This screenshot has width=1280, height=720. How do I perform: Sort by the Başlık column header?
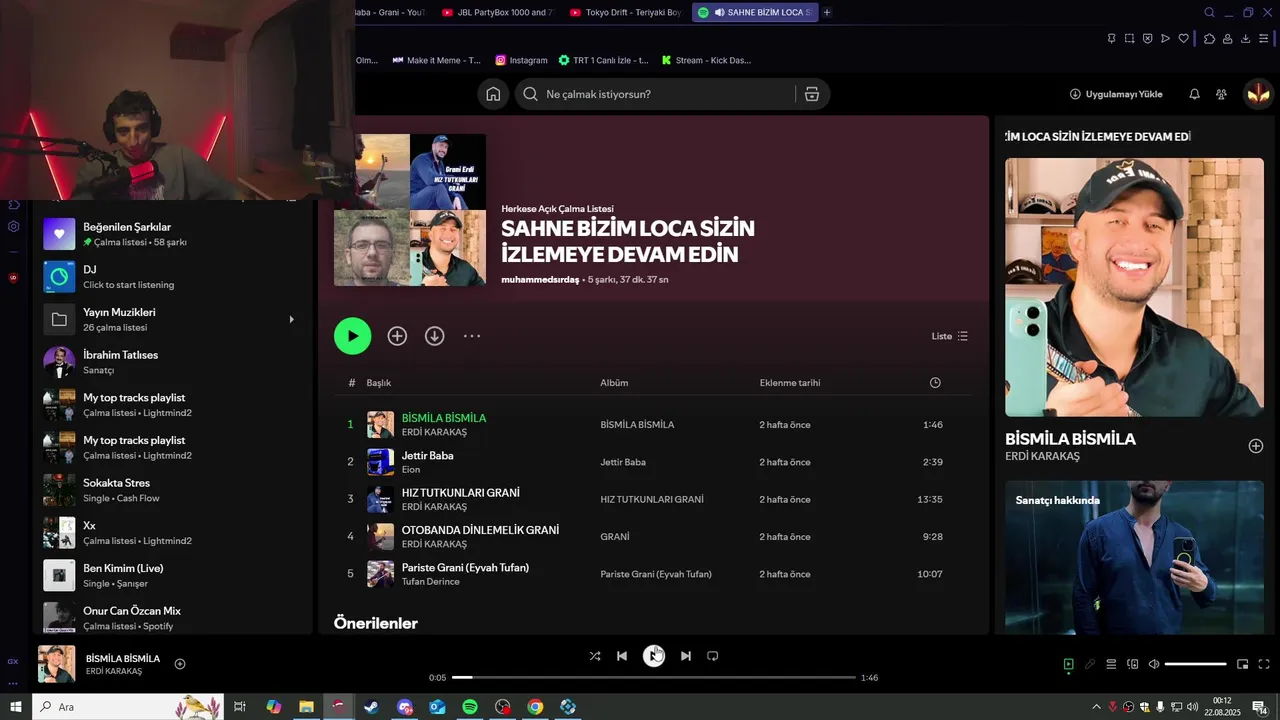pyautogui.click(x=379, y=383)
